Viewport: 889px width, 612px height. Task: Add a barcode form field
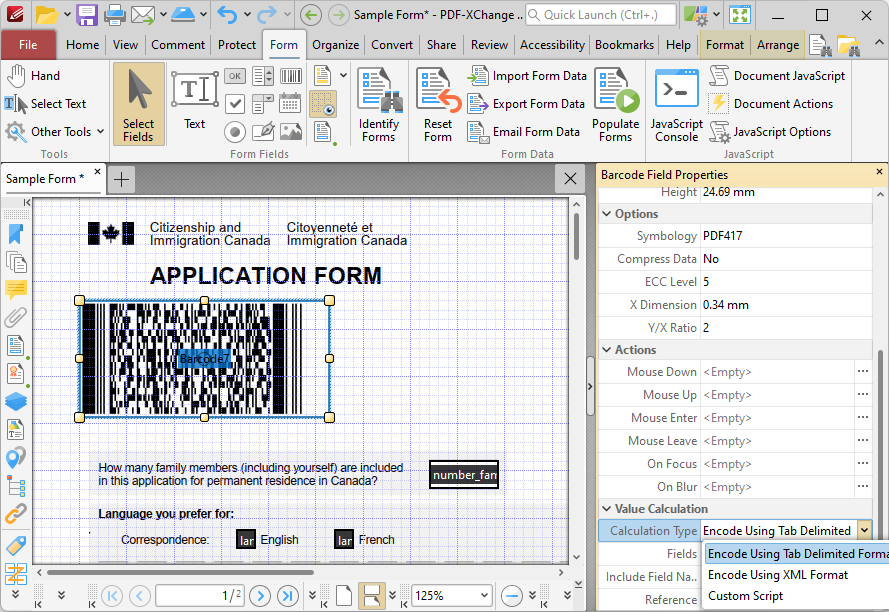point(291,76)
